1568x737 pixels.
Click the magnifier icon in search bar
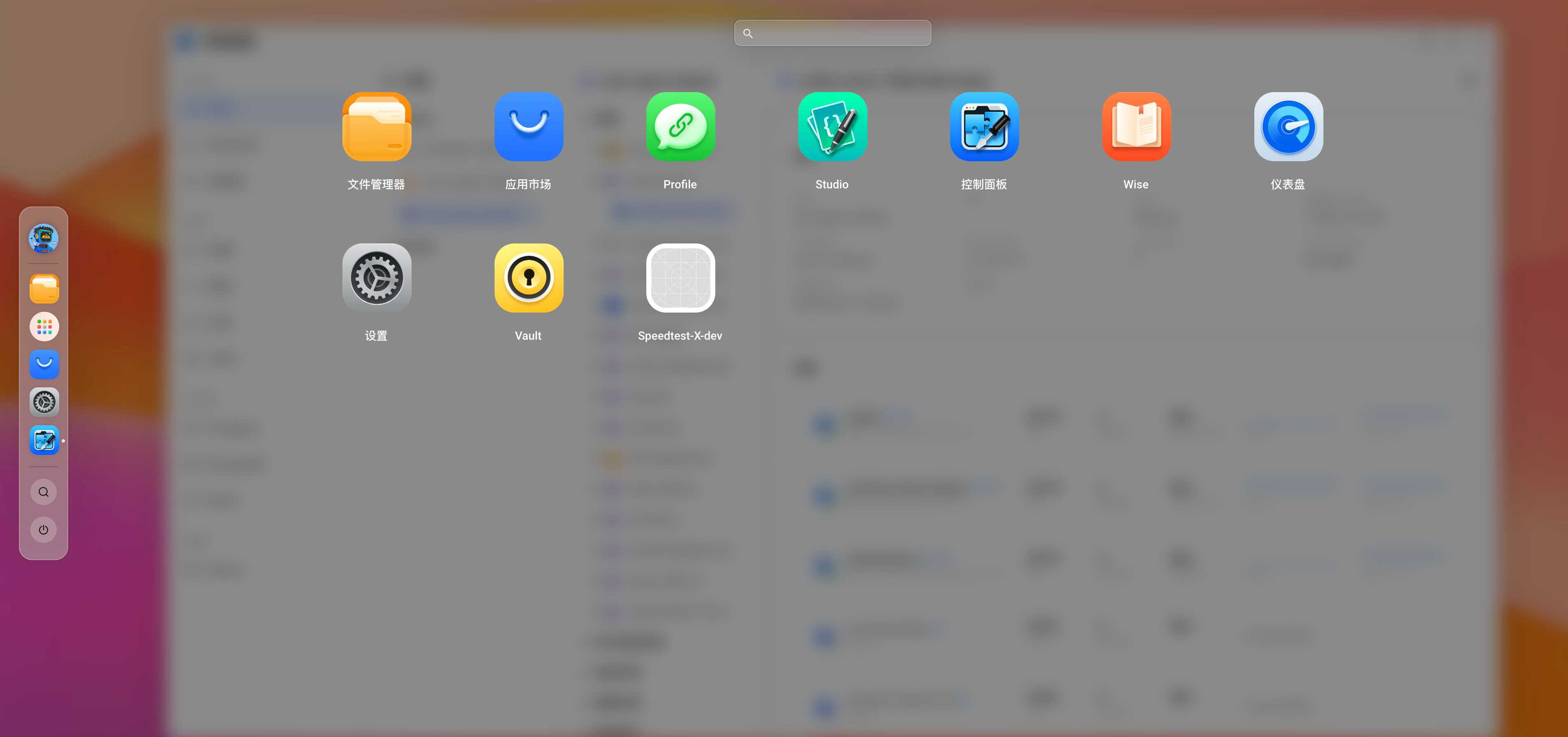pos(748,33)
